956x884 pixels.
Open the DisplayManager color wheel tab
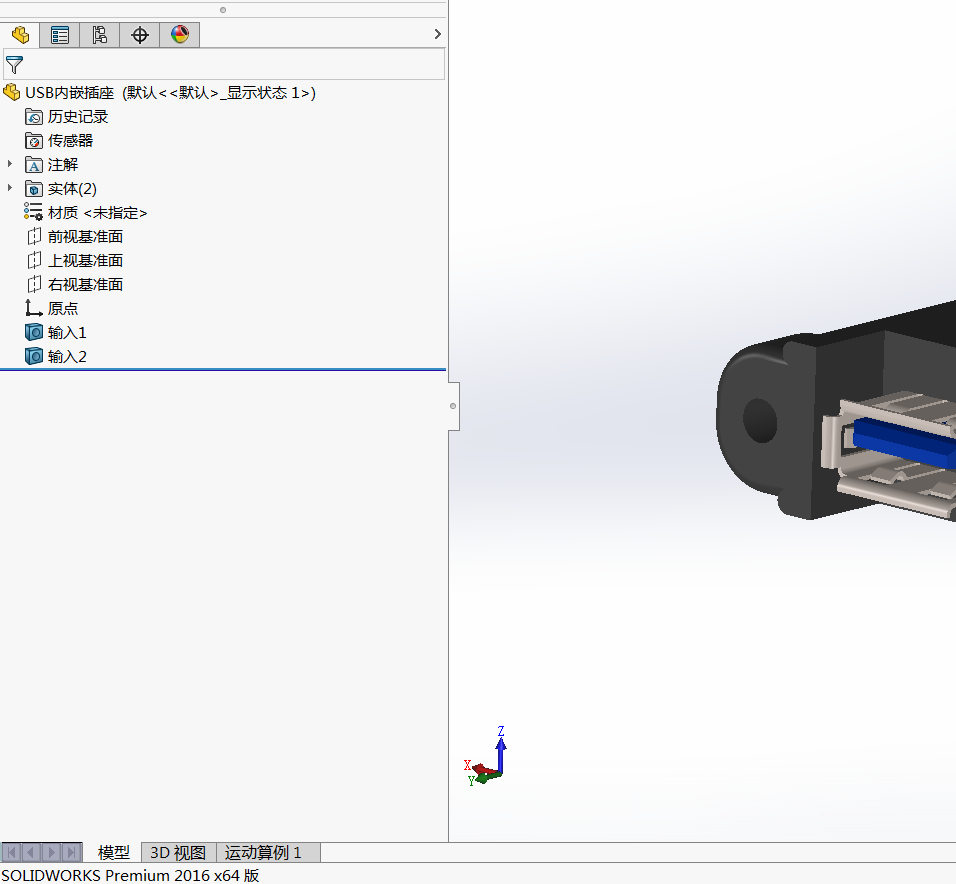click(x=180, y=35)
